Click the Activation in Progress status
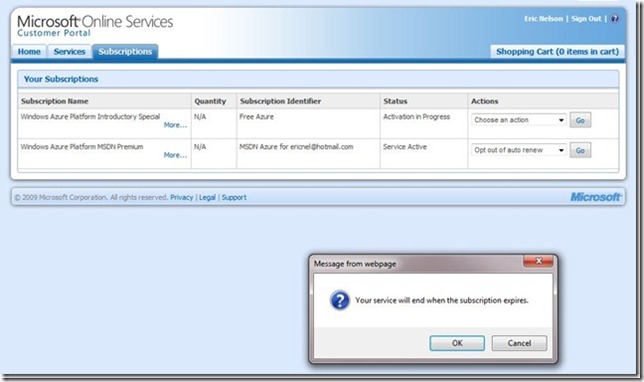Viewport: 644px width, 382px height. pos(416,117)
